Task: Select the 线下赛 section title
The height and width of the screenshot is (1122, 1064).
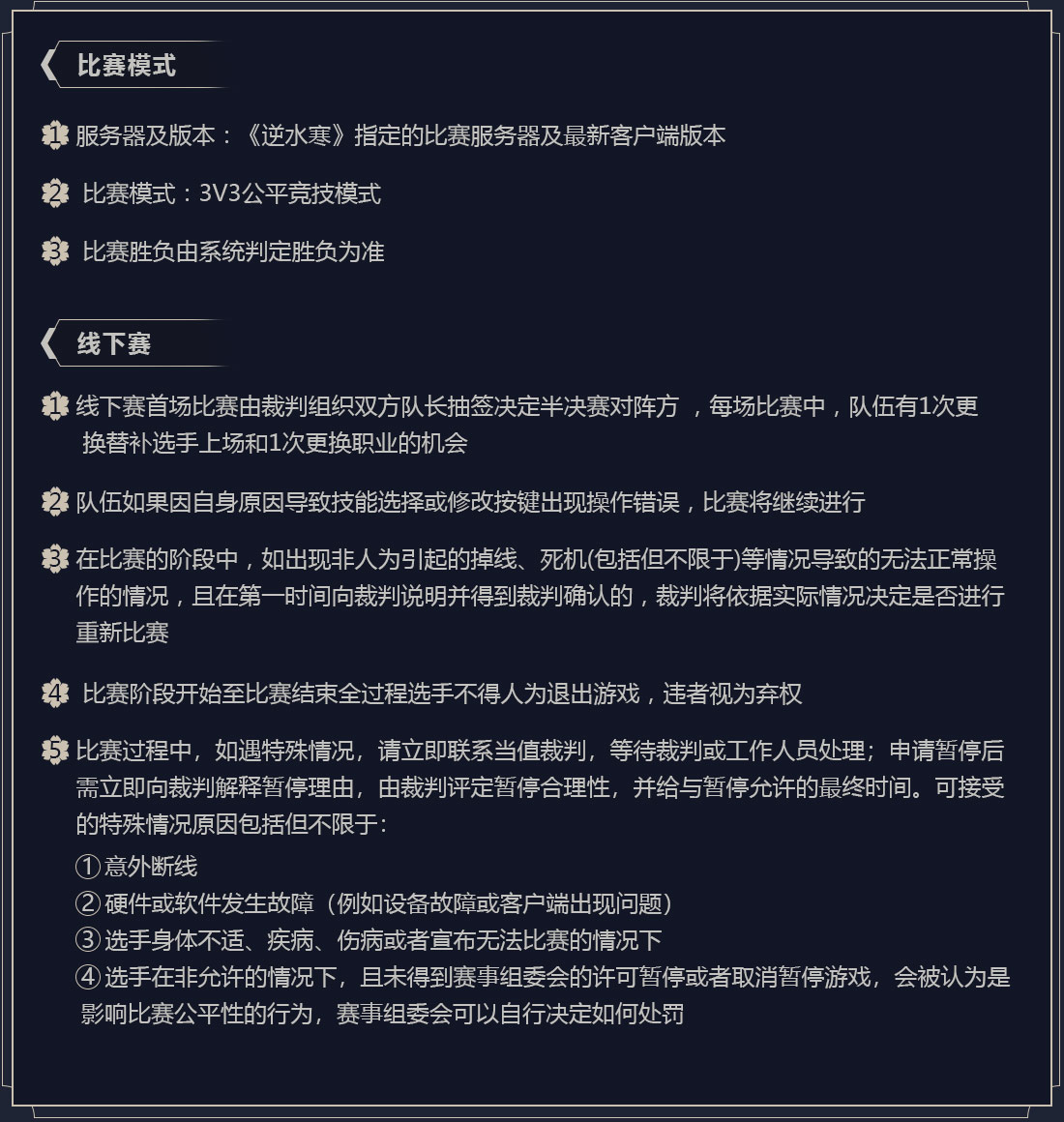Action: [114, 343]
